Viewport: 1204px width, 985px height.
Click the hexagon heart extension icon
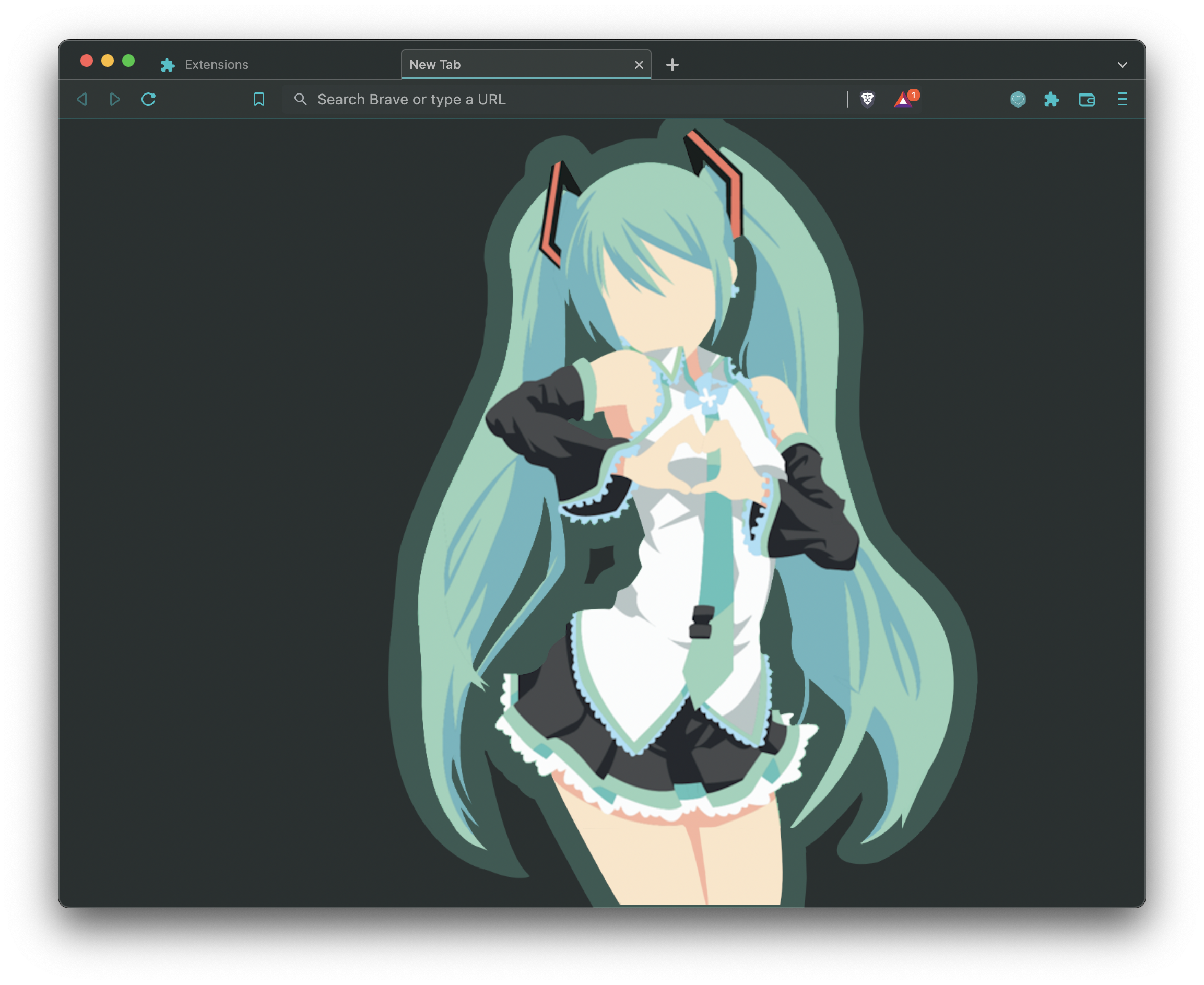pos(1018,99)
